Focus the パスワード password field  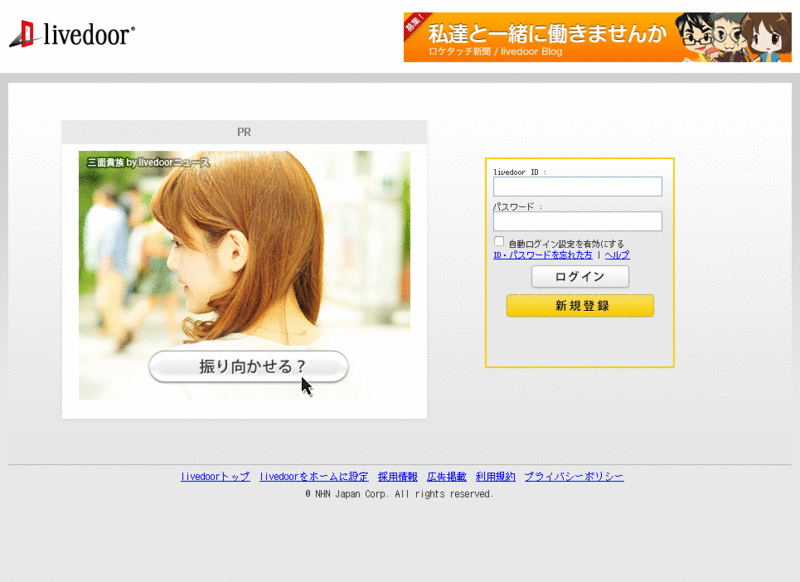coord(578,221)
